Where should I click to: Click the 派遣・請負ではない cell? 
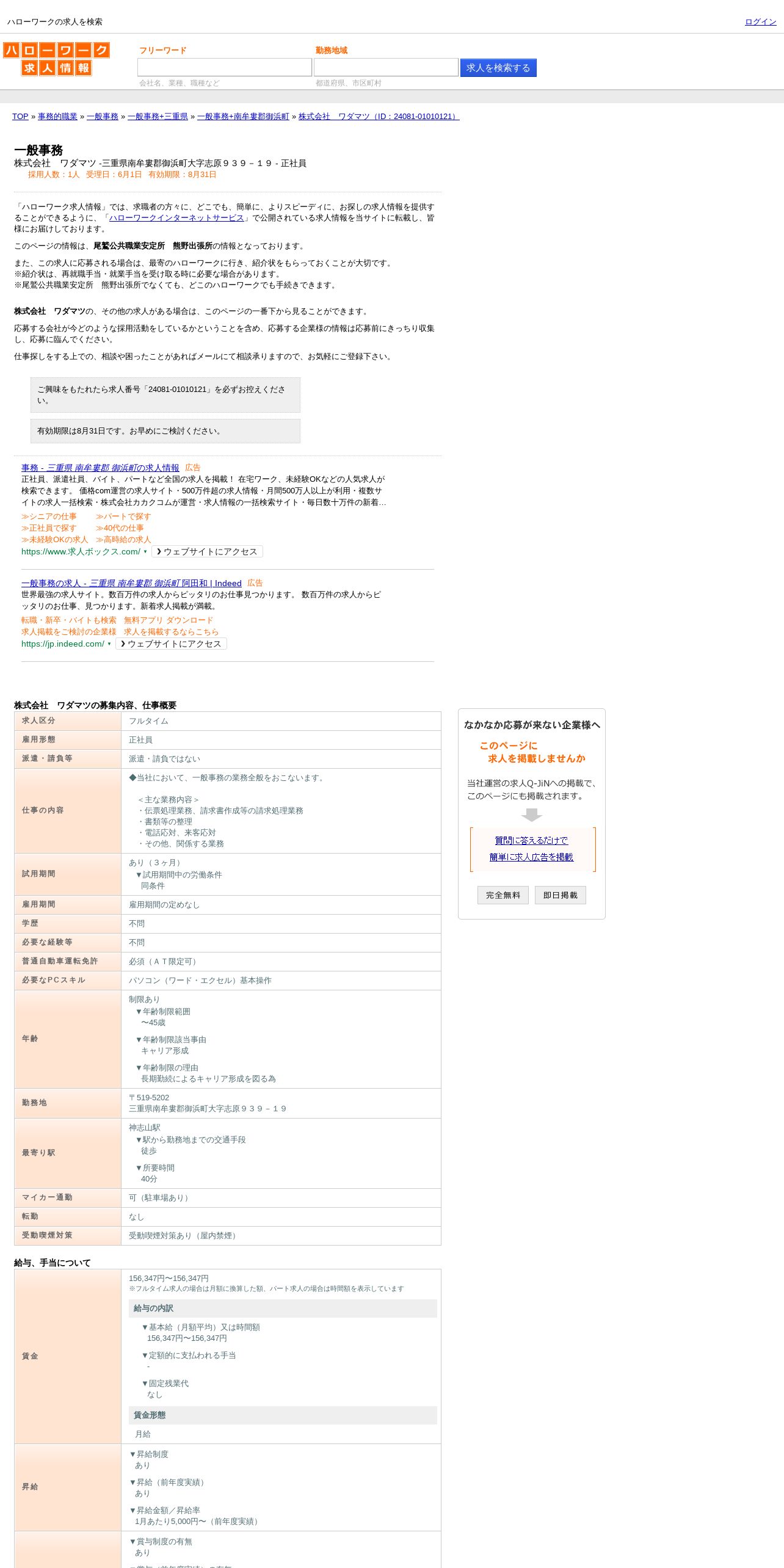coord(281,759)
